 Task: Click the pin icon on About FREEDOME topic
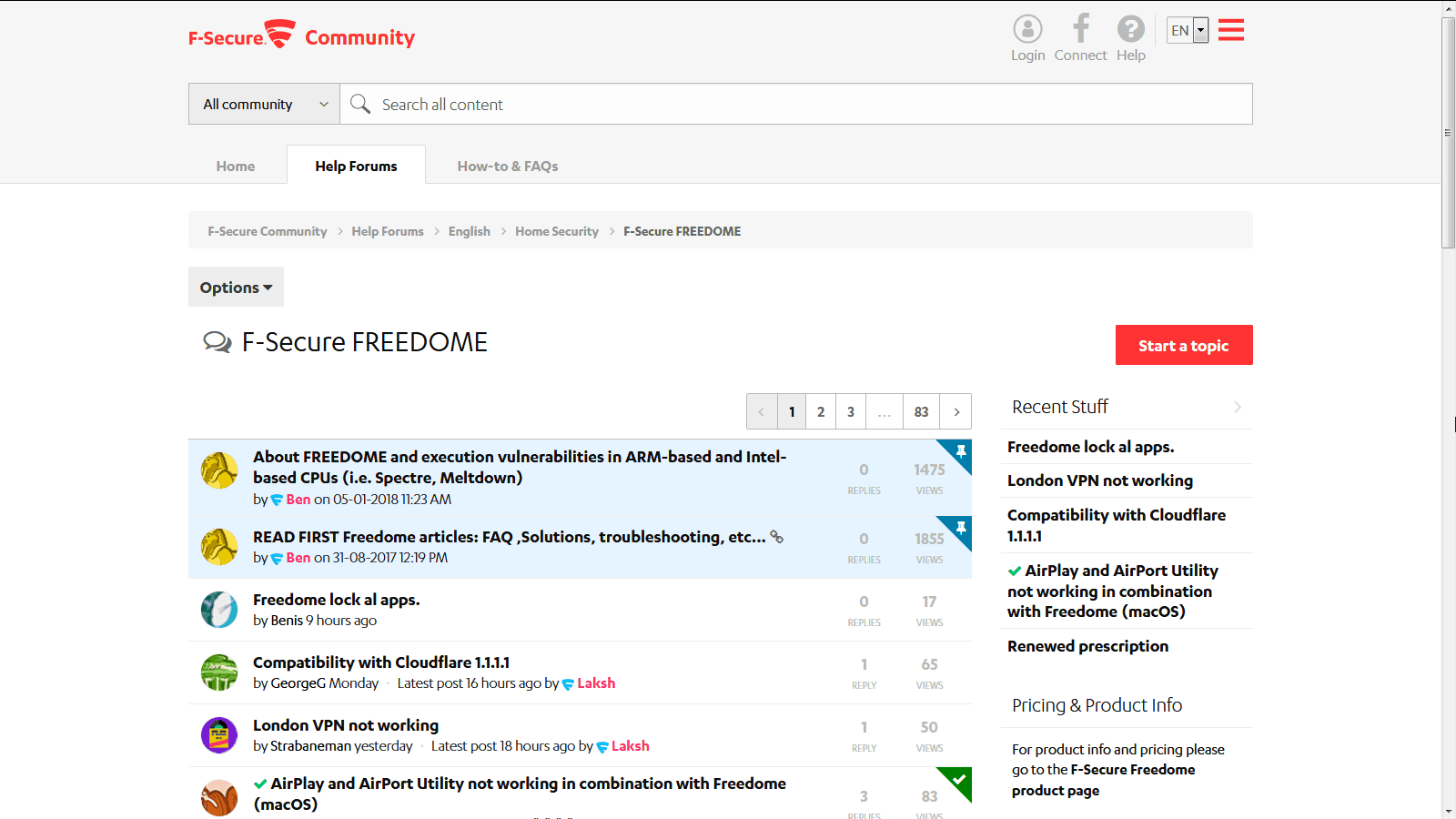pos(961,451)
